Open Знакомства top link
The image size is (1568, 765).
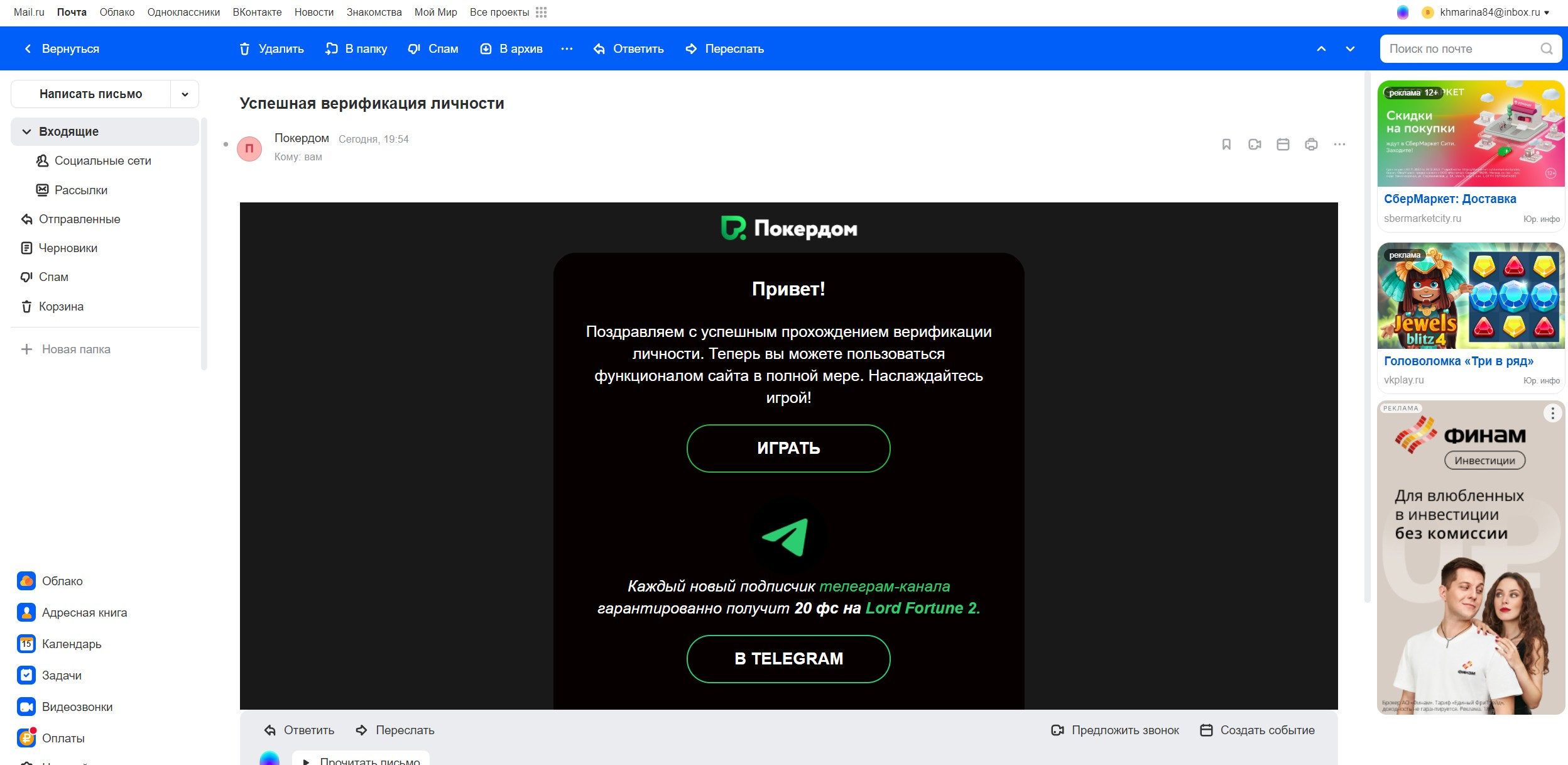click(x=374, y=12)
